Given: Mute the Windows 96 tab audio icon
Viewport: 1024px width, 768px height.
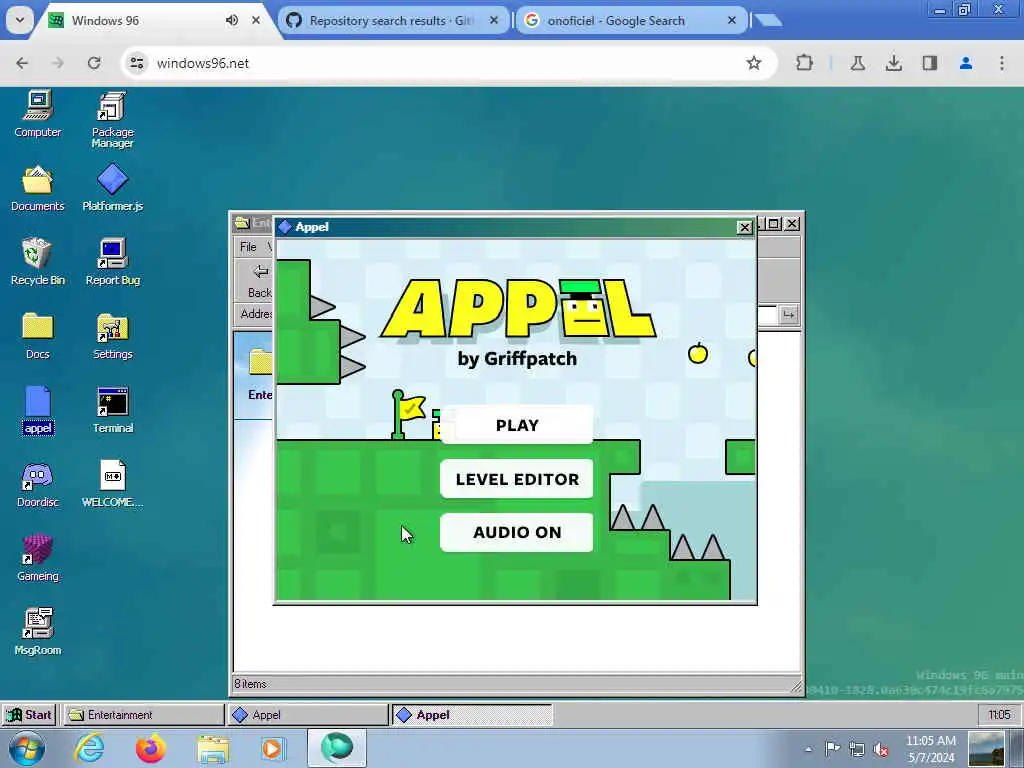Looking at the screenshot, I should [x=232, y=20].
